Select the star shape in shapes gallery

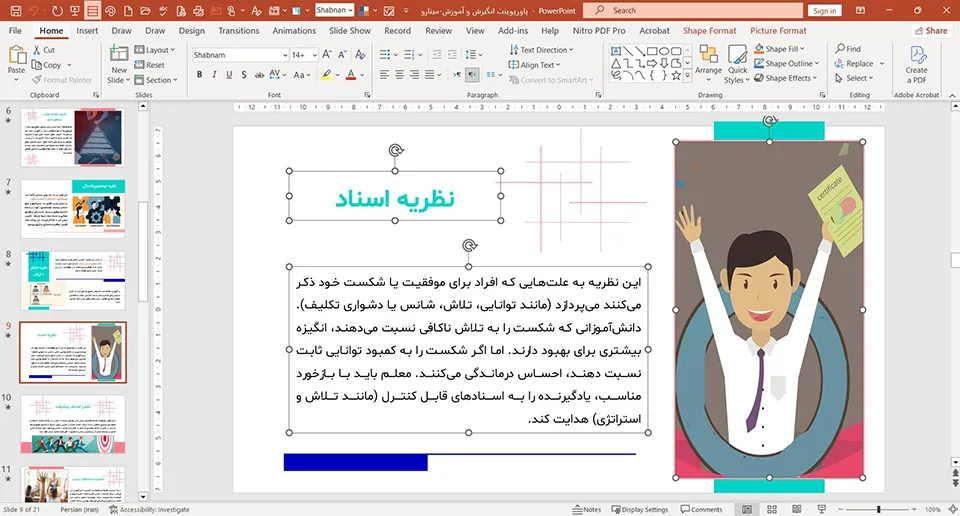click(x=676, y=75)
